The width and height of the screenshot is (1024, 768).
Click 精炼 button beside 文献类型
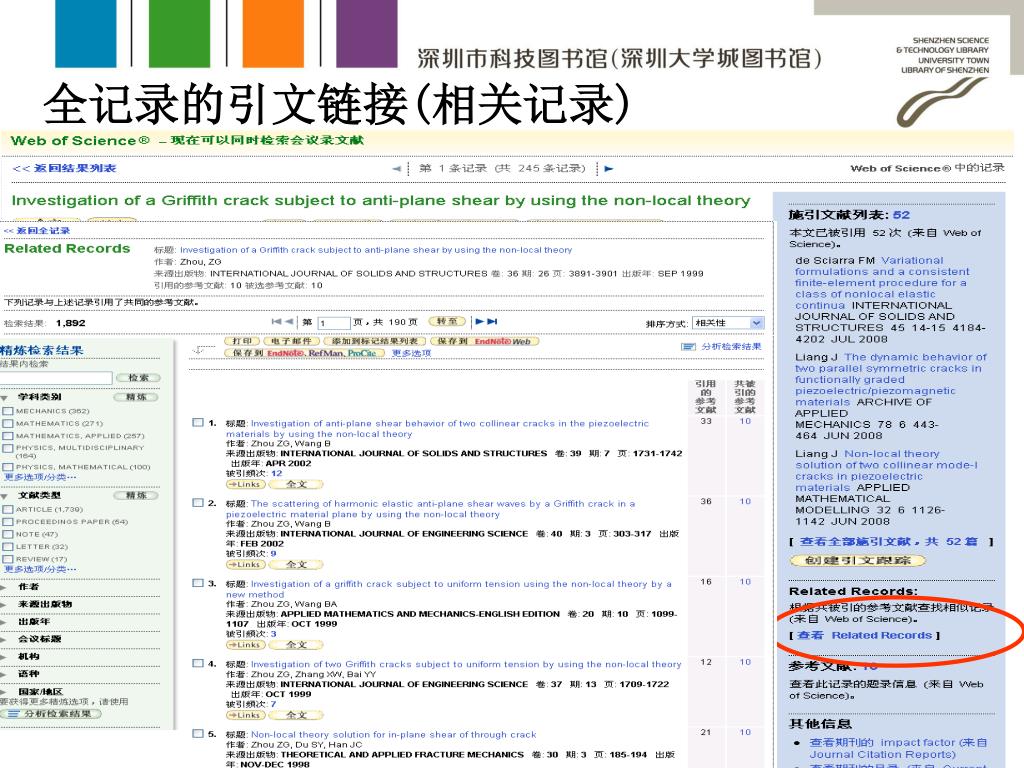(136, 496)
